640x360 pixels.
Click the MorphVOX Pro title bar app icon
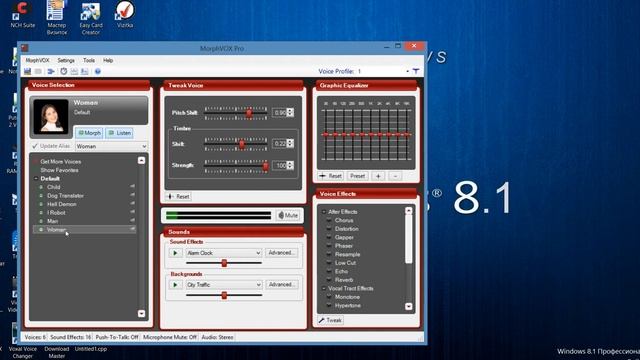(24, 48)
